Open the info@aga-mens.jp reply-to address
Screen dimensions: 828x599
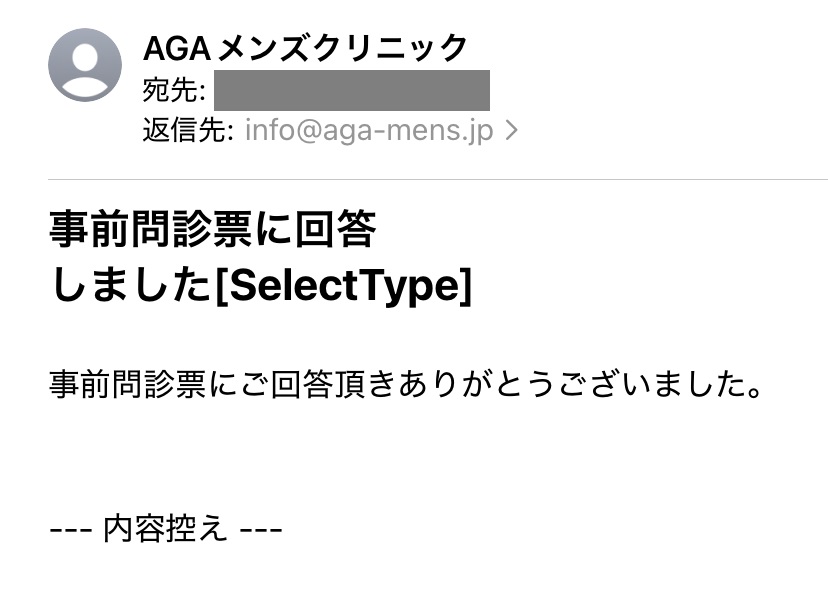click(x=369, y=130)
